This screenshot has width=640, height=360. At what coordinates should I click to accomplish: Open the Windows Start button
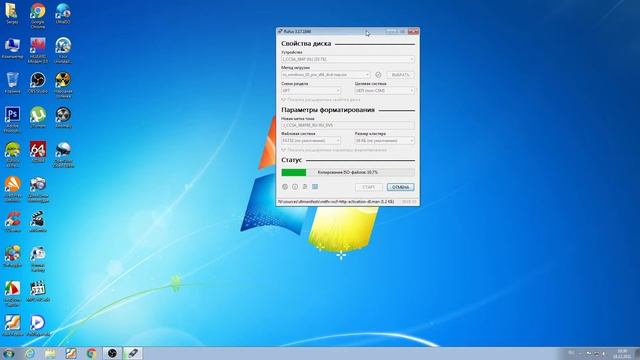tap(9, 353)
